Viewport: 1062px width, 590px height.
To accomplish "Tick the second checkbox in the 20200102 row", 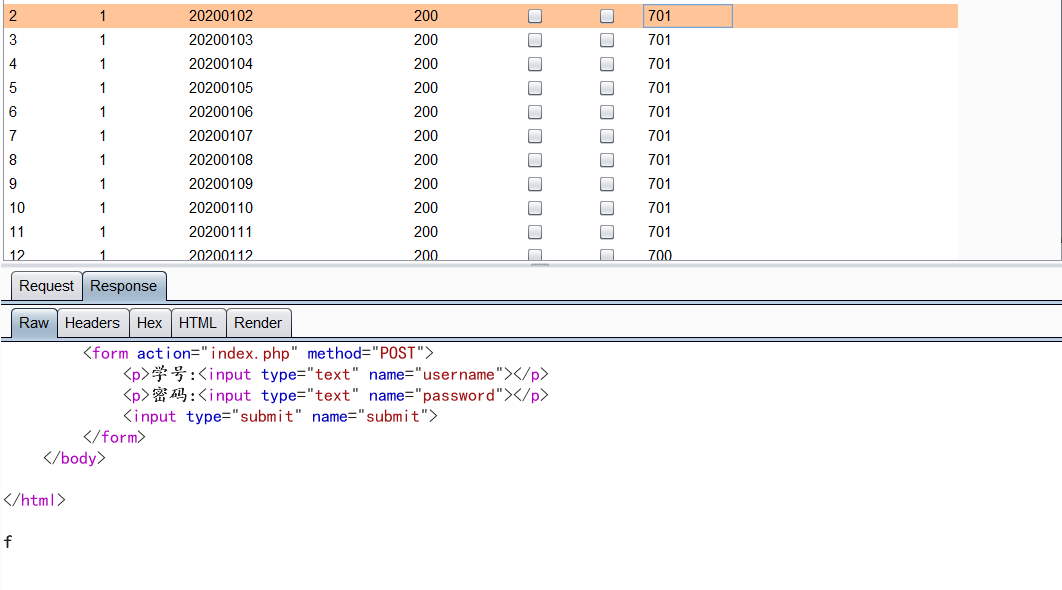I will 607,16.
